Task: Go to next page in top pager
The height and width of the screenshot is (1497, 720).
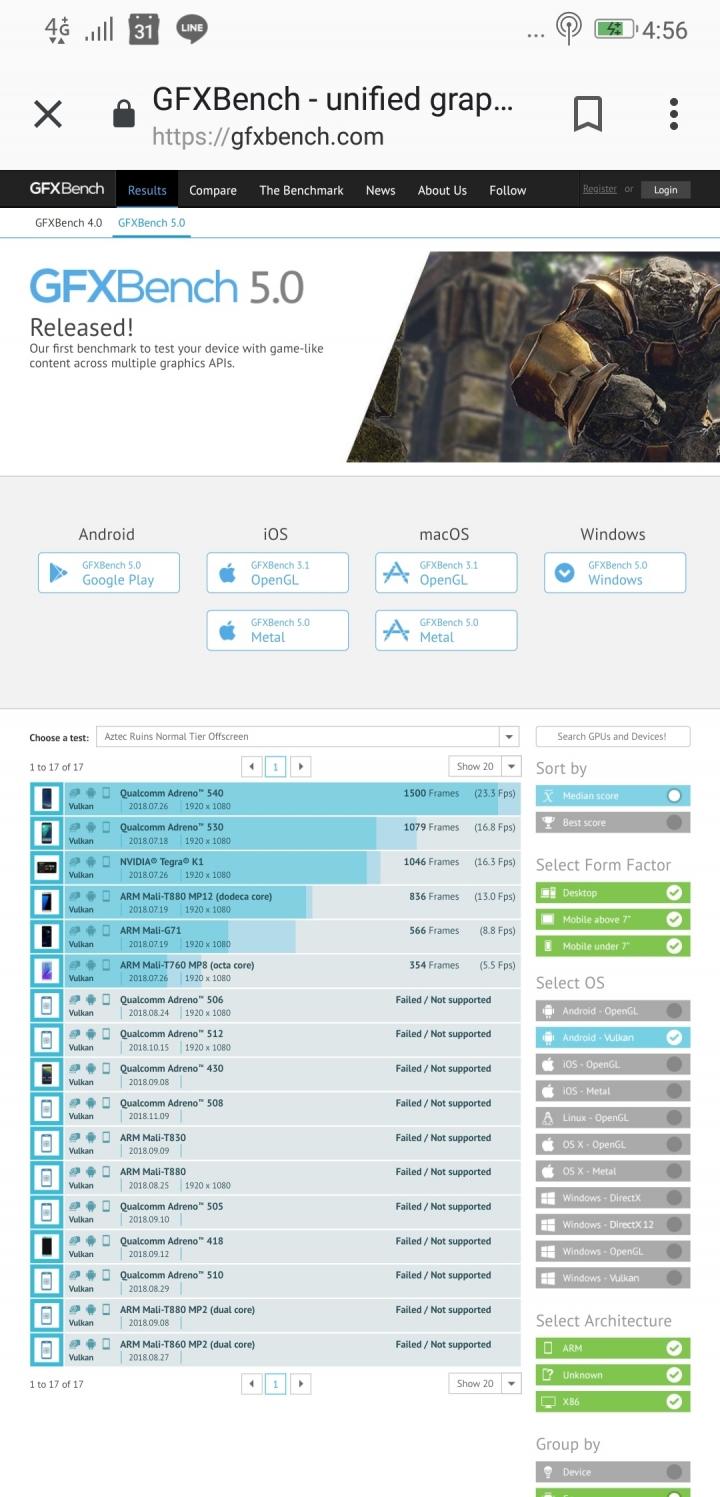Action: [300, 767]
